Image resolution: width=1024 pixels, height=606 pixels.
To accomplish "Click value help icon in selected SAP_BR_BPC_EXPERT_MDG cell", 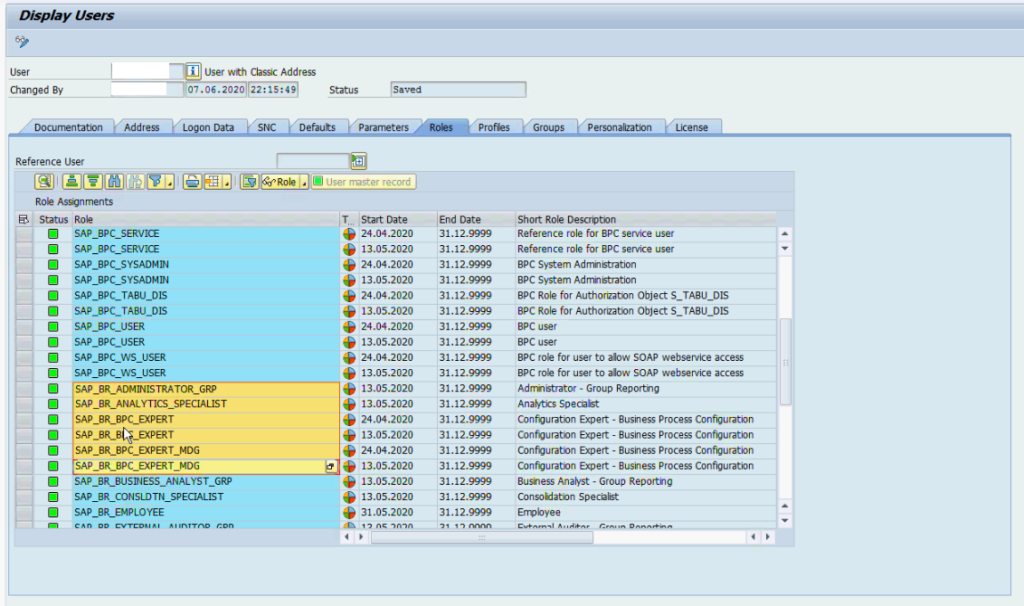I will tap(330, 466).
